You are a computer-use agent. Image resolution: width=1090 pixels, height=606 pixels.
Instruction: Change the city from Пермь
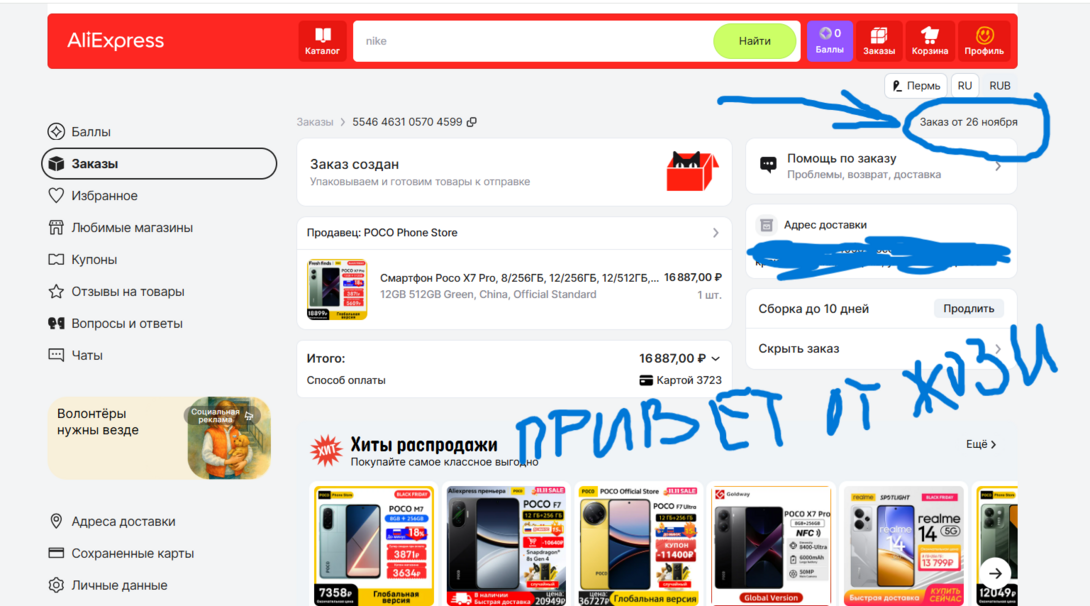[915, 86]
